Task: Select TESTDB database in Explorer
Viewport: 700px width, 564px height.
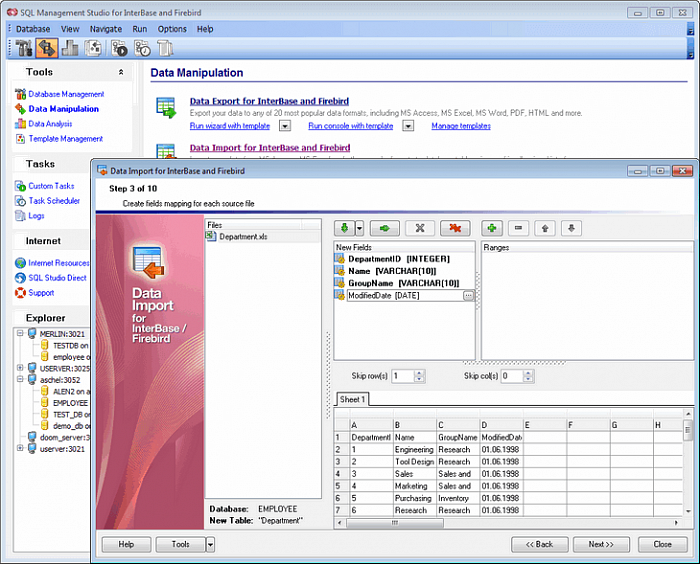Action: click(x=70, y=345)
